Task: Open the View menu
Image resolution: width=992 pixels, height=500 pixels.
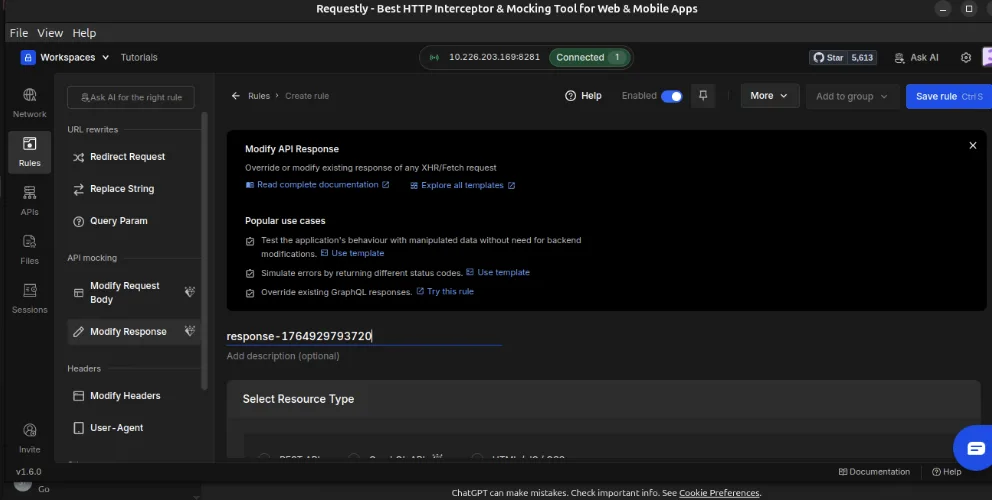Action: [50, 33]
